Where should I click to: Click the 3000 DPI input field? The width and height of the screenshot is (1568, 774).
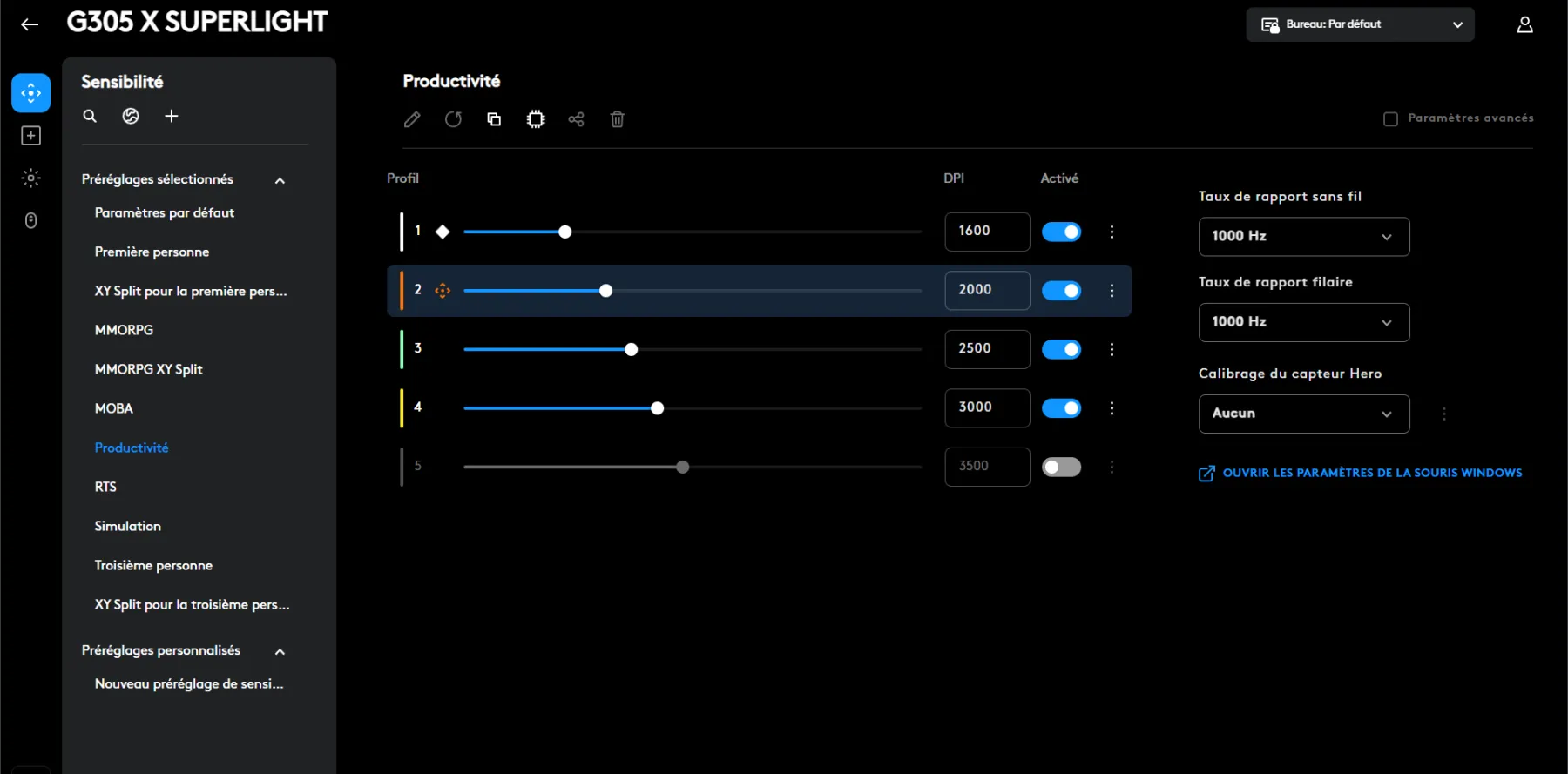pos(987,408)
